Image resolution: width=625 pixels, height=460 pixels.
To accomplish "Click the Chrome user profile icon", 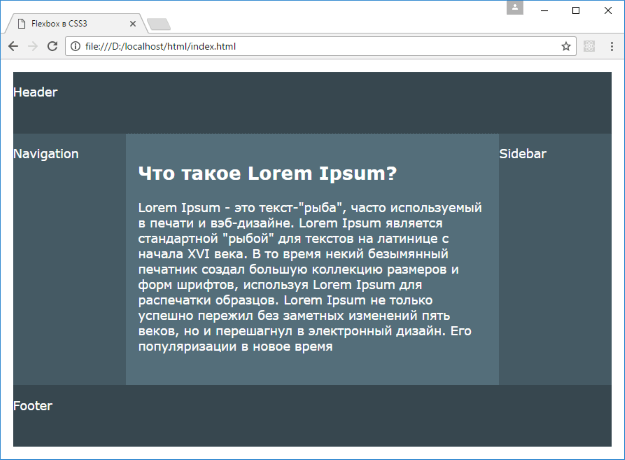I will [515, 9].
